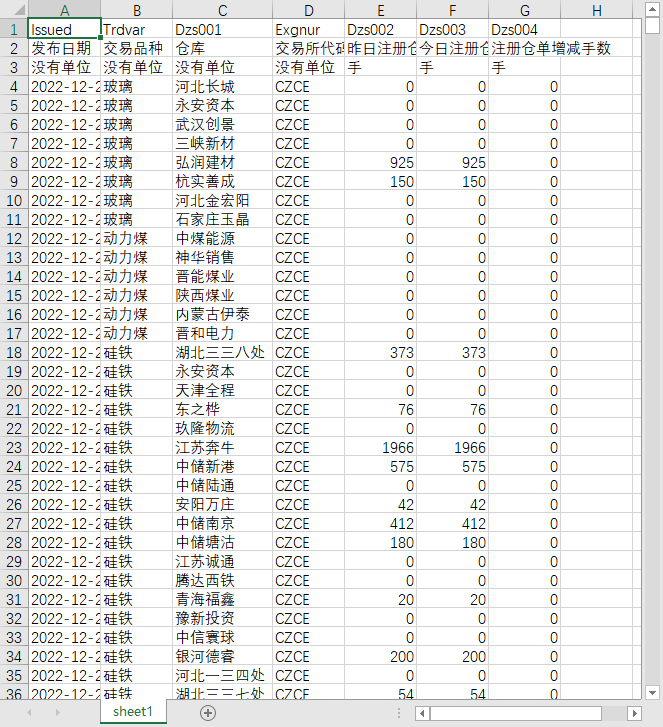Image resolution: width=663 pixels, height=727 pixels.
Task: Select value 150 in column F
Action: pos(453,181)
